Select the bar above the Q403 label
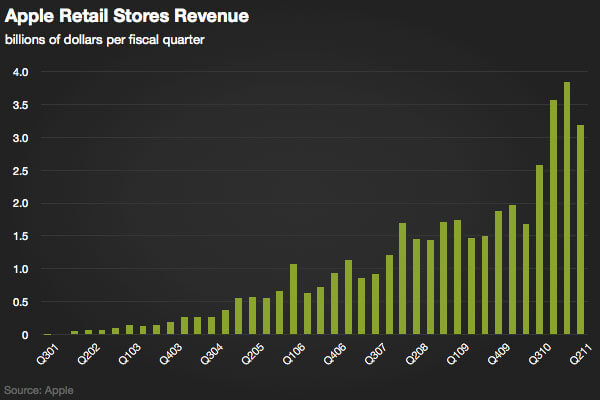Image resolution: width=600 pixels, height=400 pixels. pos(170,328)
